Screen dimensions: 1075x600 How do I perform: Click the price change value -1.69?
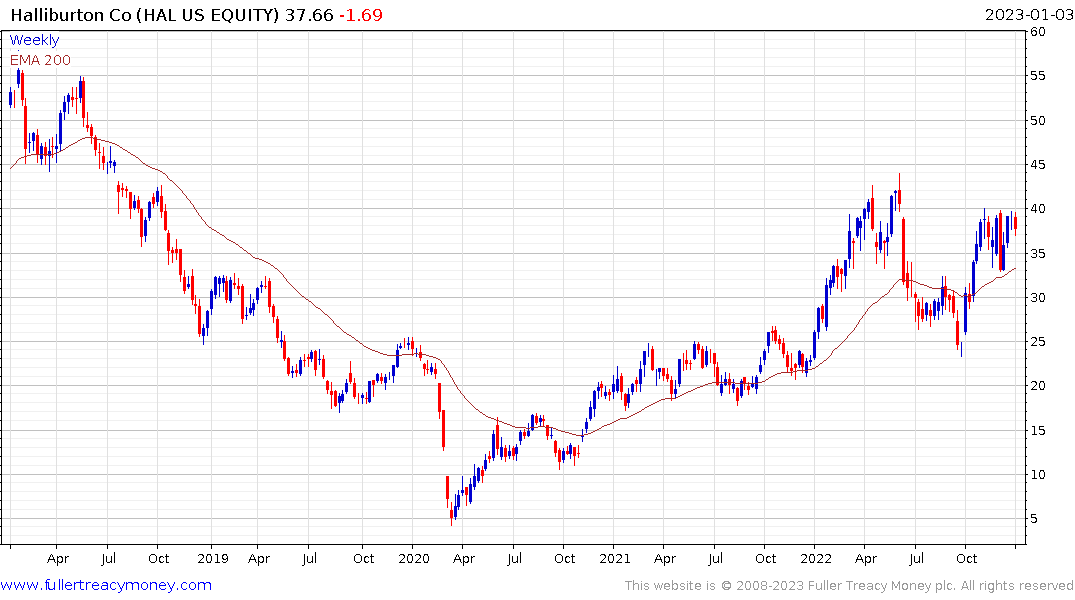coord(361,15)
